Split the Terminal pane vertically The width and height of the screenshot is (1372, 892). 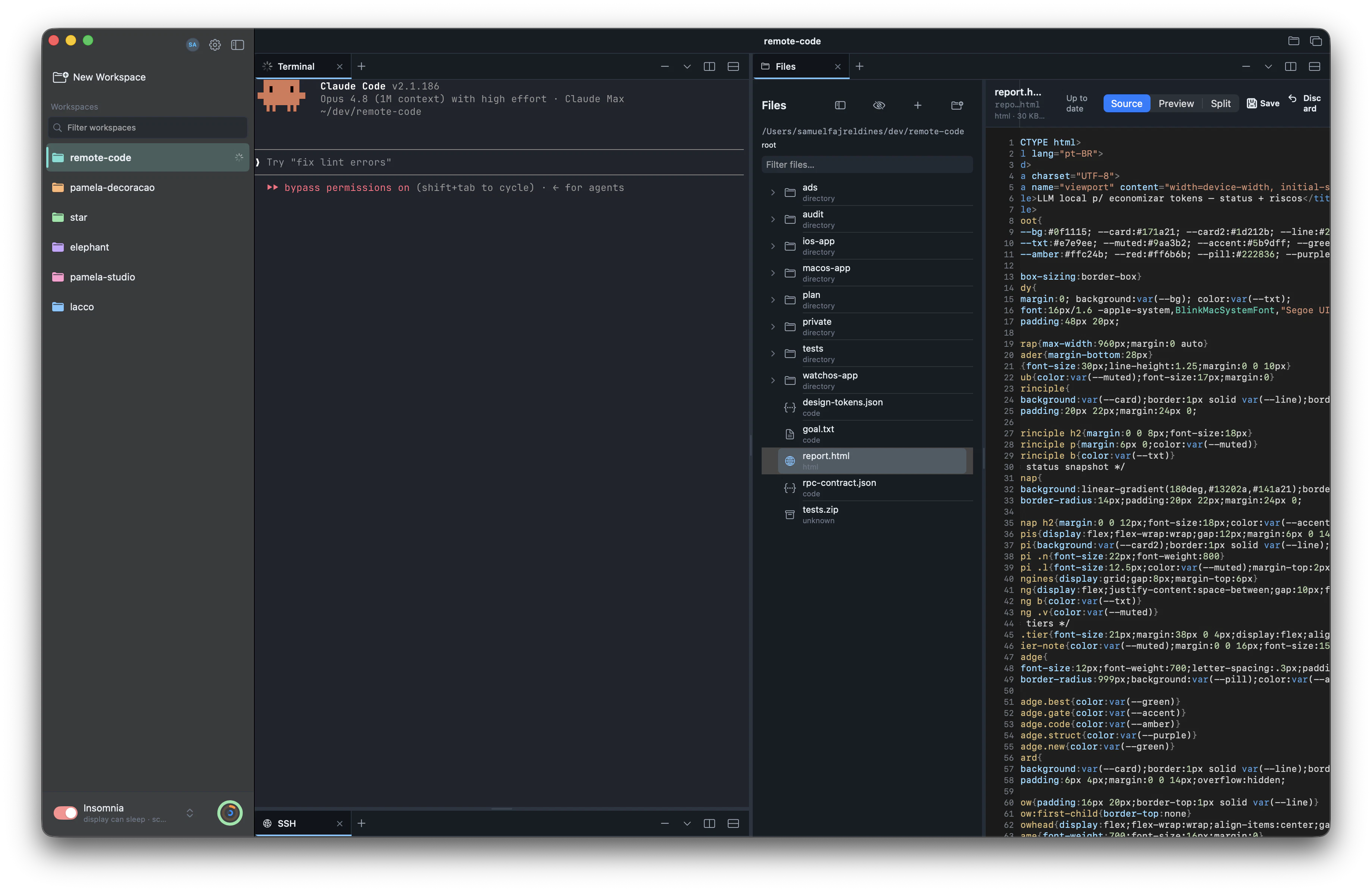(x=709, y=66)
